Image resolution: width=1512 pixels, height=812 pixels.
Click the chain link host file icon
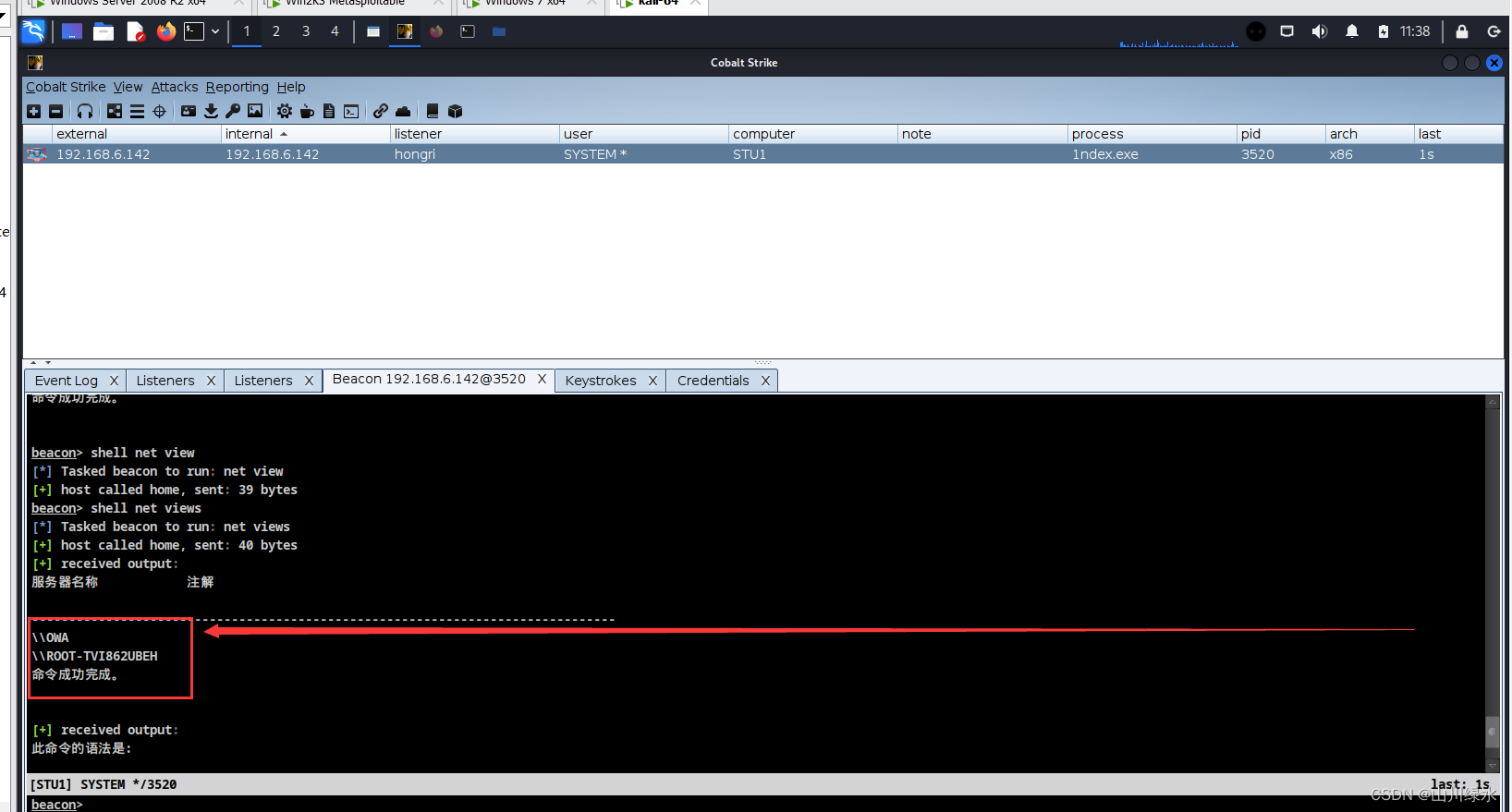coord(381,111)
